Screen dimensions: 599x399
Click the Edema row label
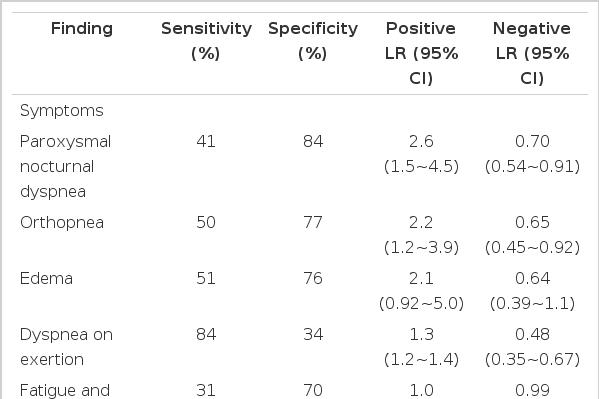click(46, 279)
